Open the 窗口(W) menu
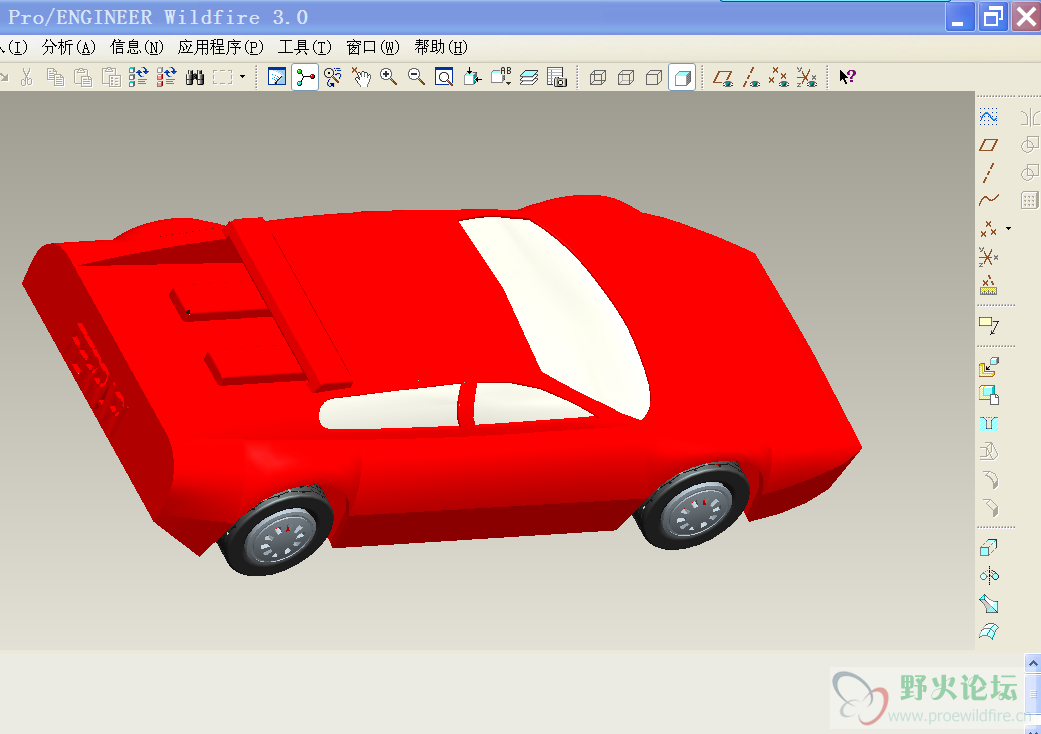Screen dimensions: 1041x734 372,47
